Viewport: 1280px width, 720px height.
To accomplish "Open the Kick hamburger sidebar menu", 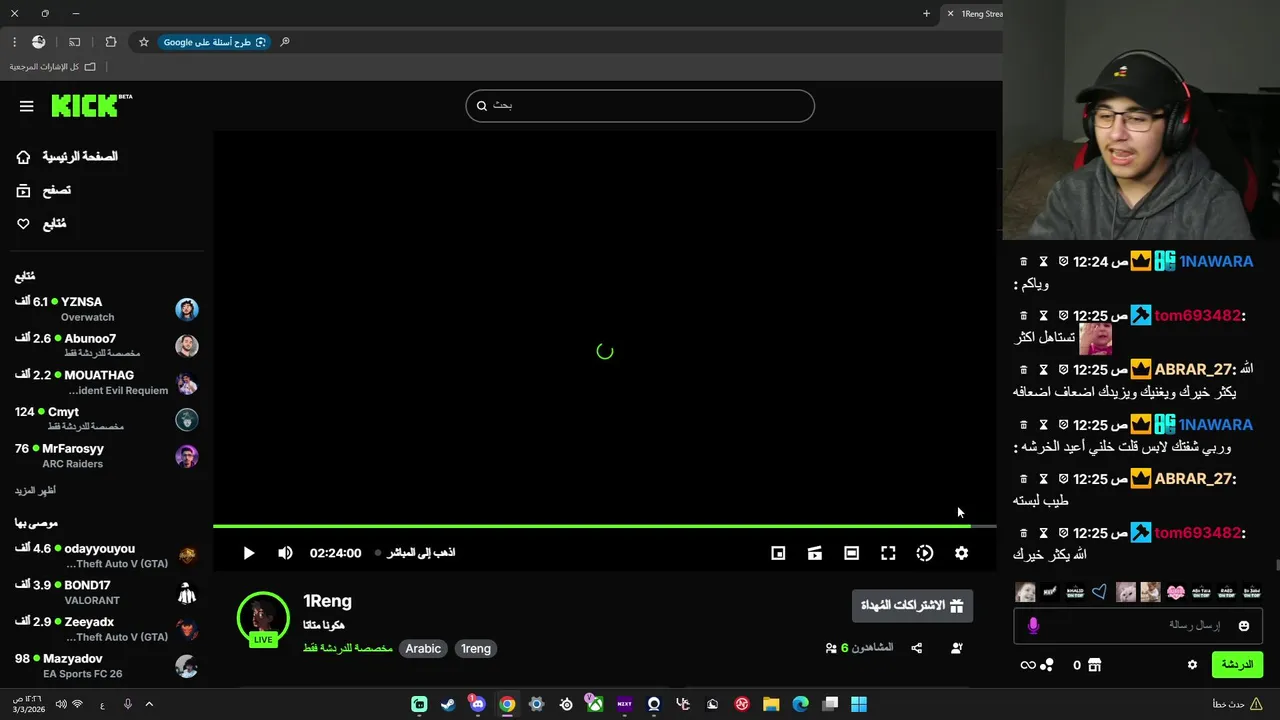I will 26,106.
